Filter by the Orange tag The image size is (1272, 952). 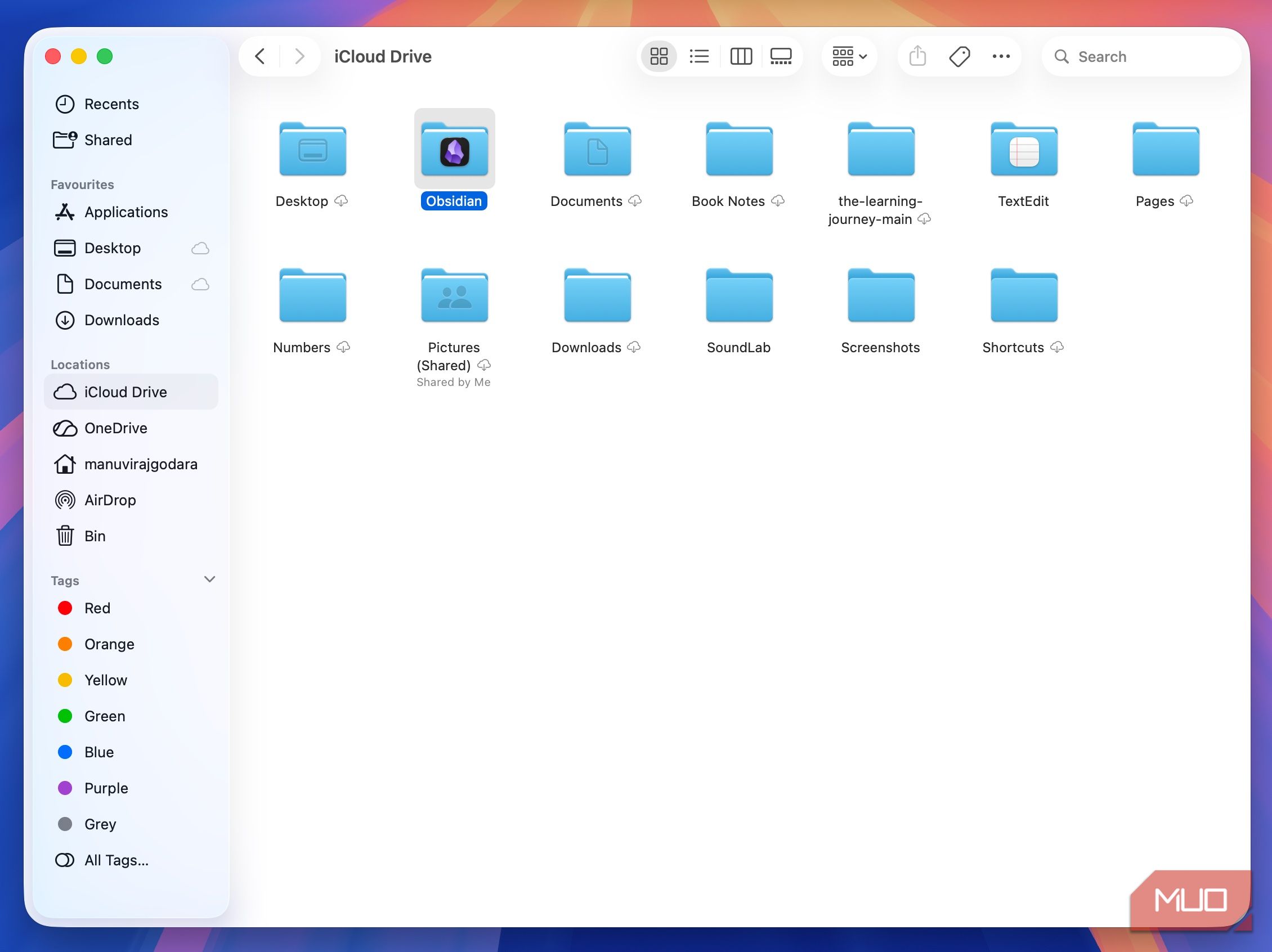(x=131, y=644)
